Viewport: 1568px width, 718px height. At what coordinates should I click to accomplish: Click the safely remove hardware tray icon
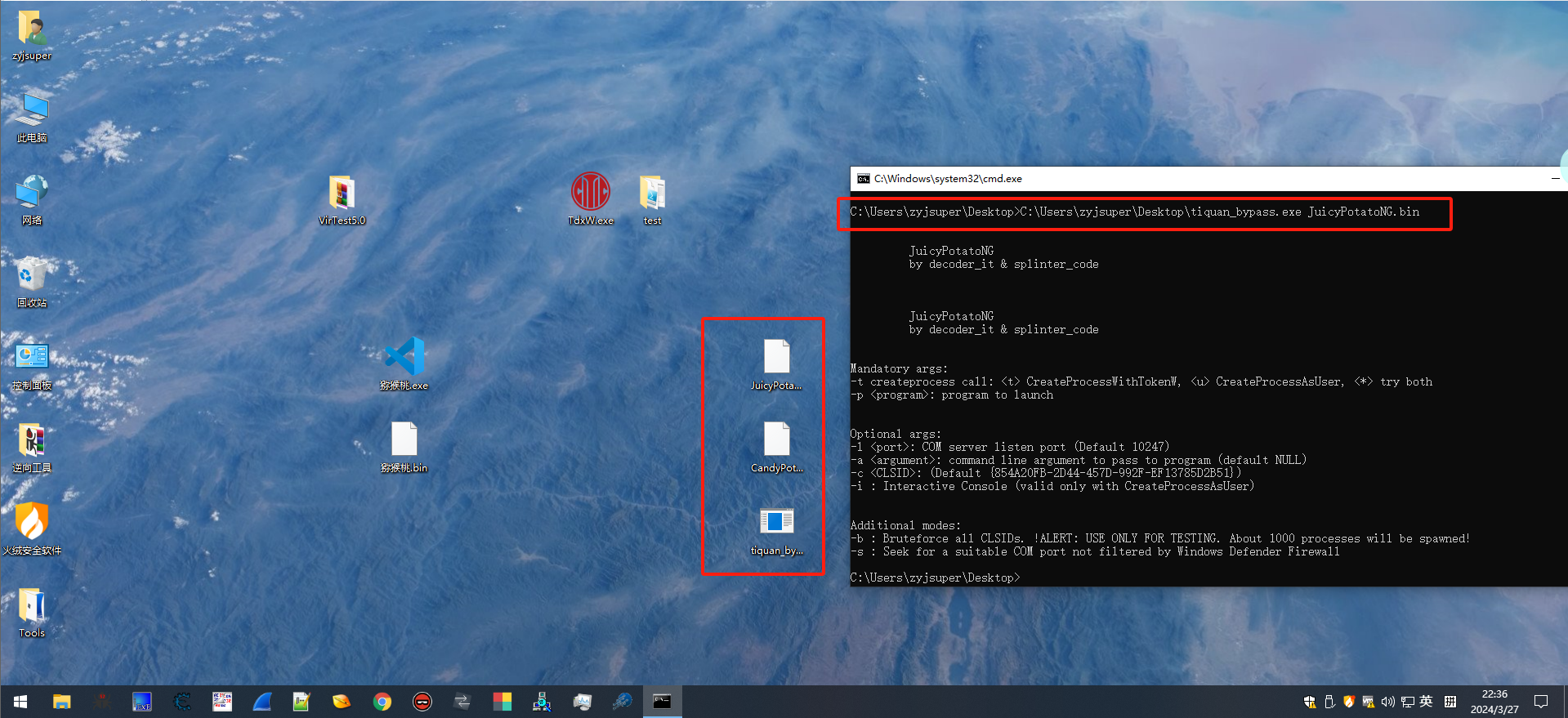[x=1329, y=702]
